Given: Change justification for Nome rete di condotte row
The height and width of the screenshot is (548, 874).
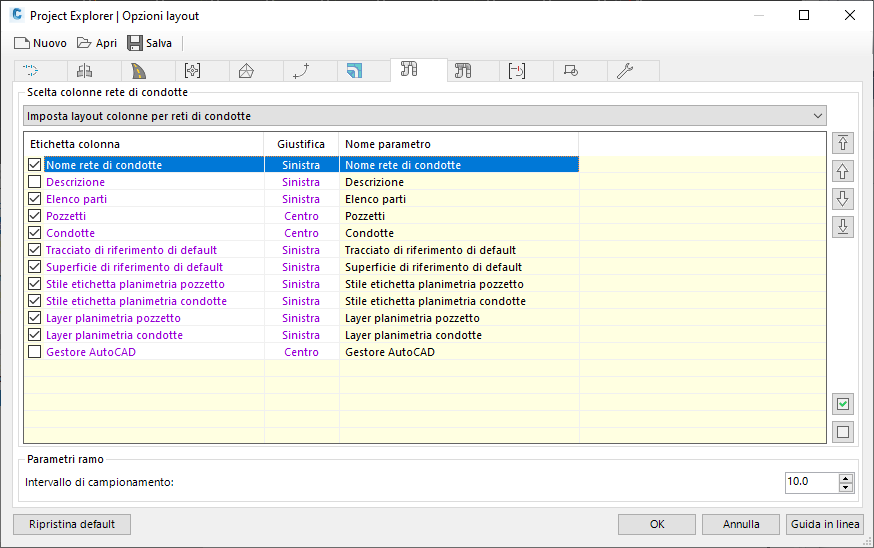Looking at the screenshot, I should pyautogui.click(x=301, y=165).
